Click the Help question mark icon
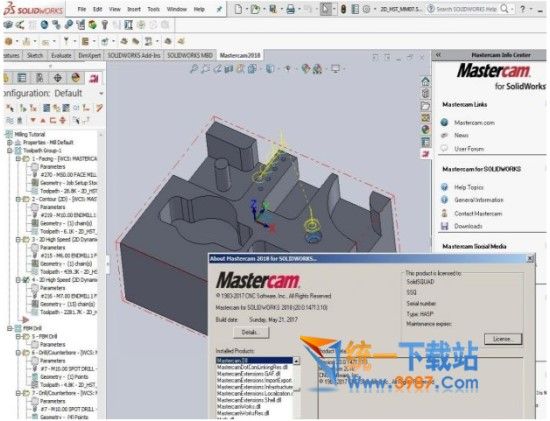 coord(523,9)
